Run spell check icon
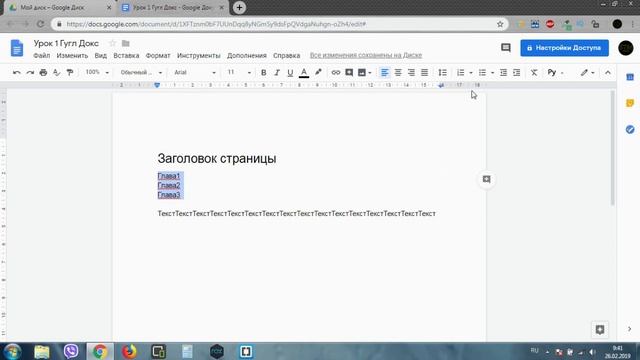 tap(57, 73)
